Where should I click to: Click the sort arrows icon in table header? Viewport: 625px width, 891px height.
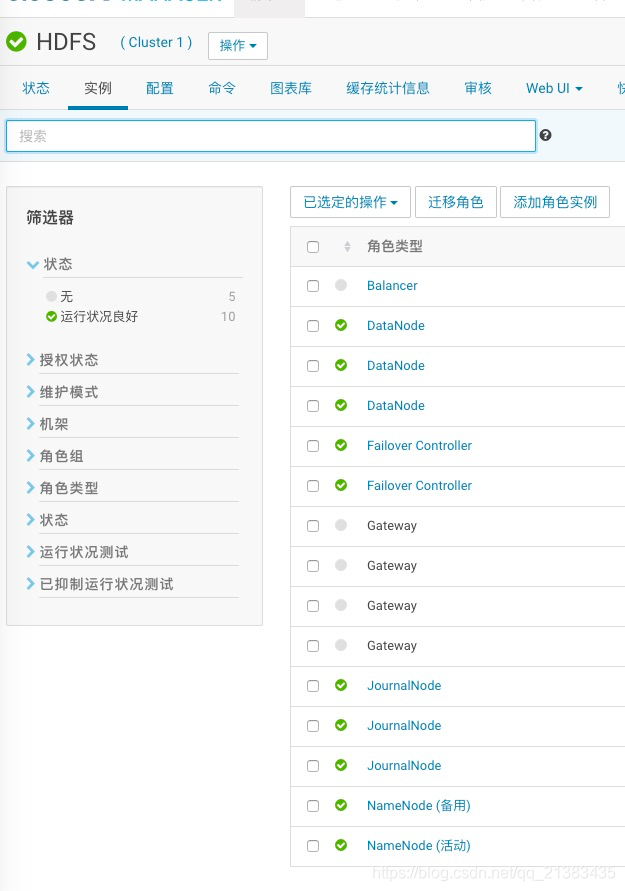(x=347, y=247)
